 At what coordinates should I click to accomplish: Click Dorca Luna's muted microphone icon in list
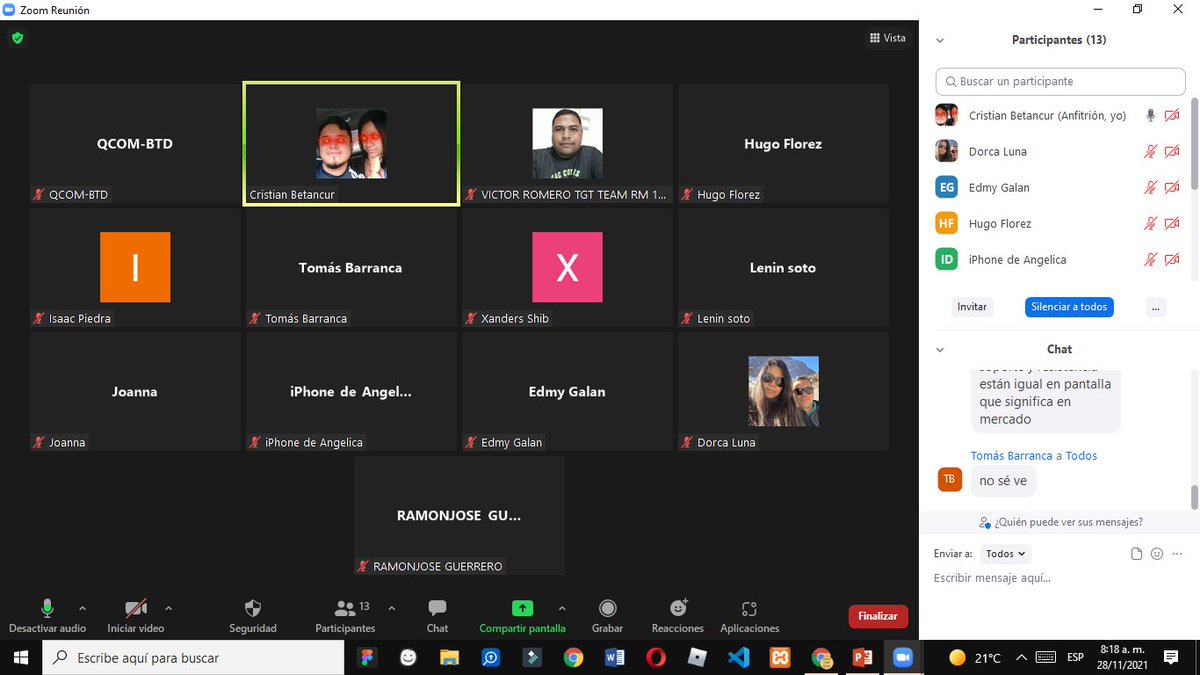(1151, 152)
